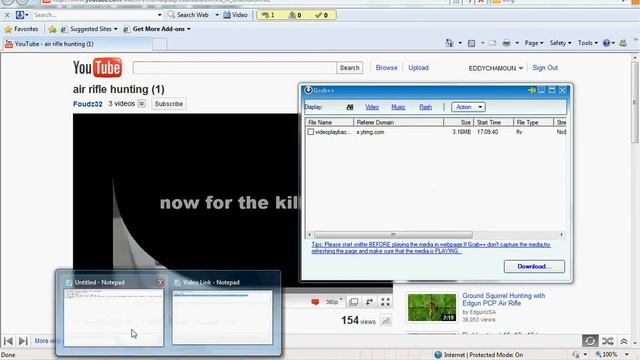Click into the YouTube search field
The height and width of the screenshot is (360, 640).
tap(235, 68)
